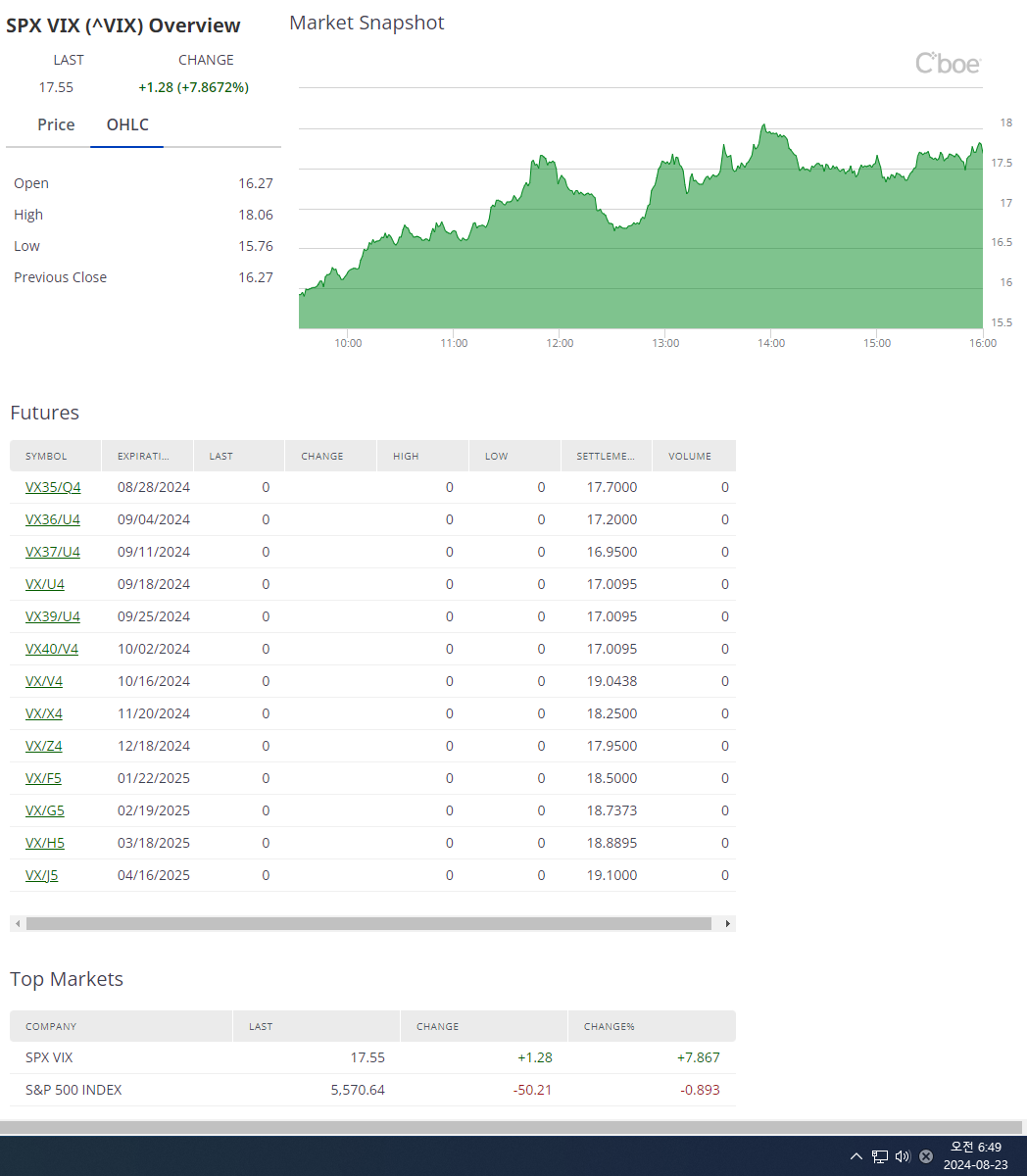This screenshot has height=1176, width=1027.
Task: Click the 12/18/2024 expiration date
Action: 154,746
